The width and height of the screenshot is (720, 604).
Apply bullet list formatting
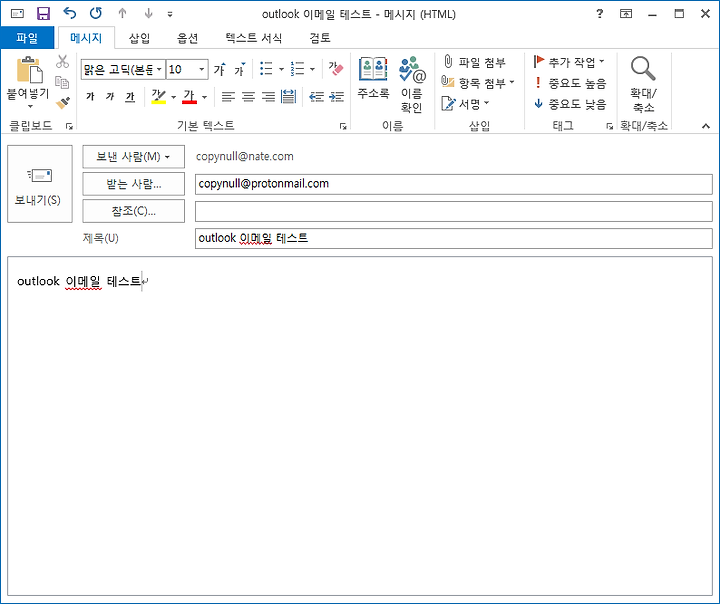pos(266,69)
